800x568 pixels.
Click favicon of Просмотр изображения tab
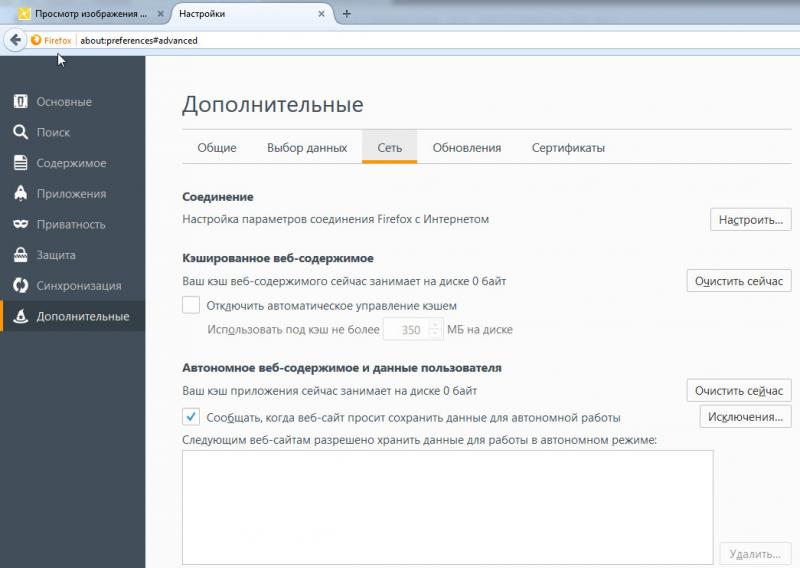(x=23, y=14)
